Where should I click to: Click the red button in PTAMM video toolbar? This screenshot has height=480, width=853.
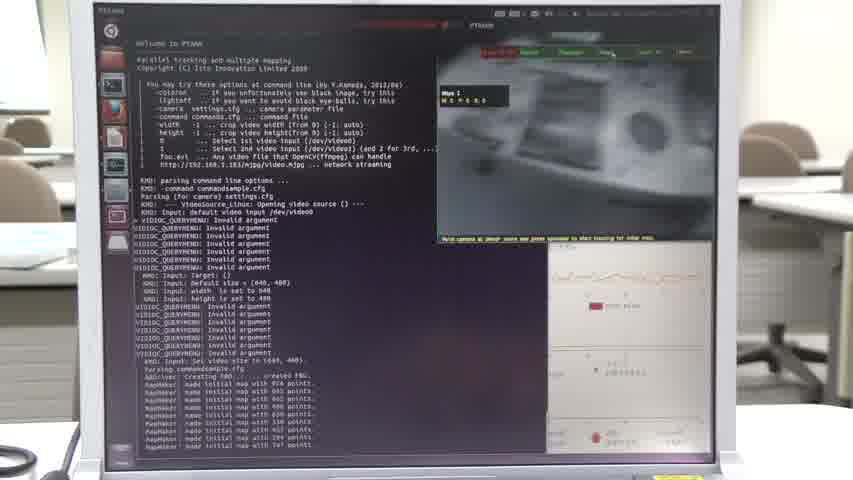(499, 52)
